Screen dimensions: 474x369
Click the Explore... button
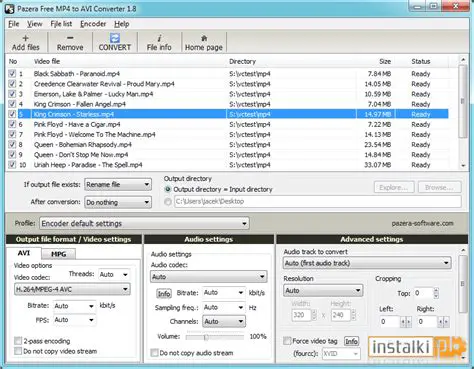[394, 187]
